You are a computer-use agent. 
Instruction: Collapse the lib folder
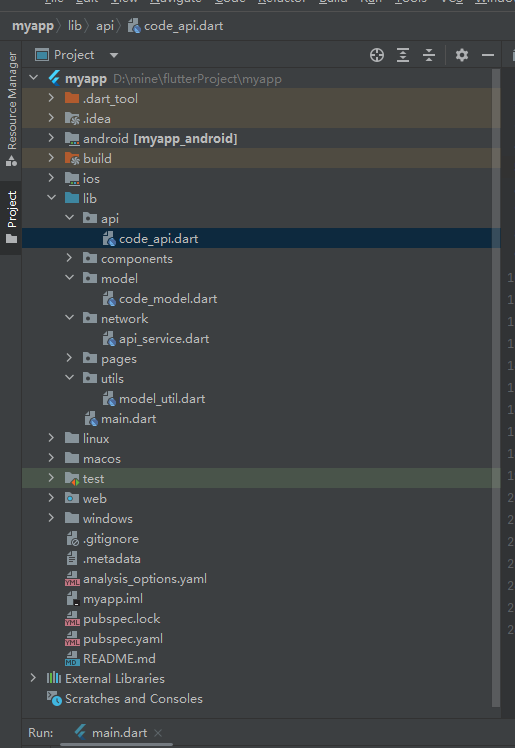tap(52, 197)
